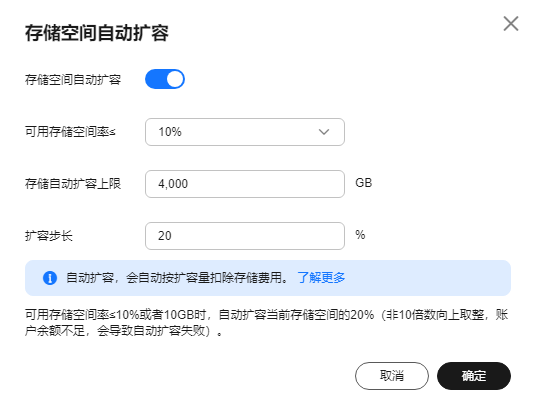Open the 10% threshold combo box

[245, 132]
